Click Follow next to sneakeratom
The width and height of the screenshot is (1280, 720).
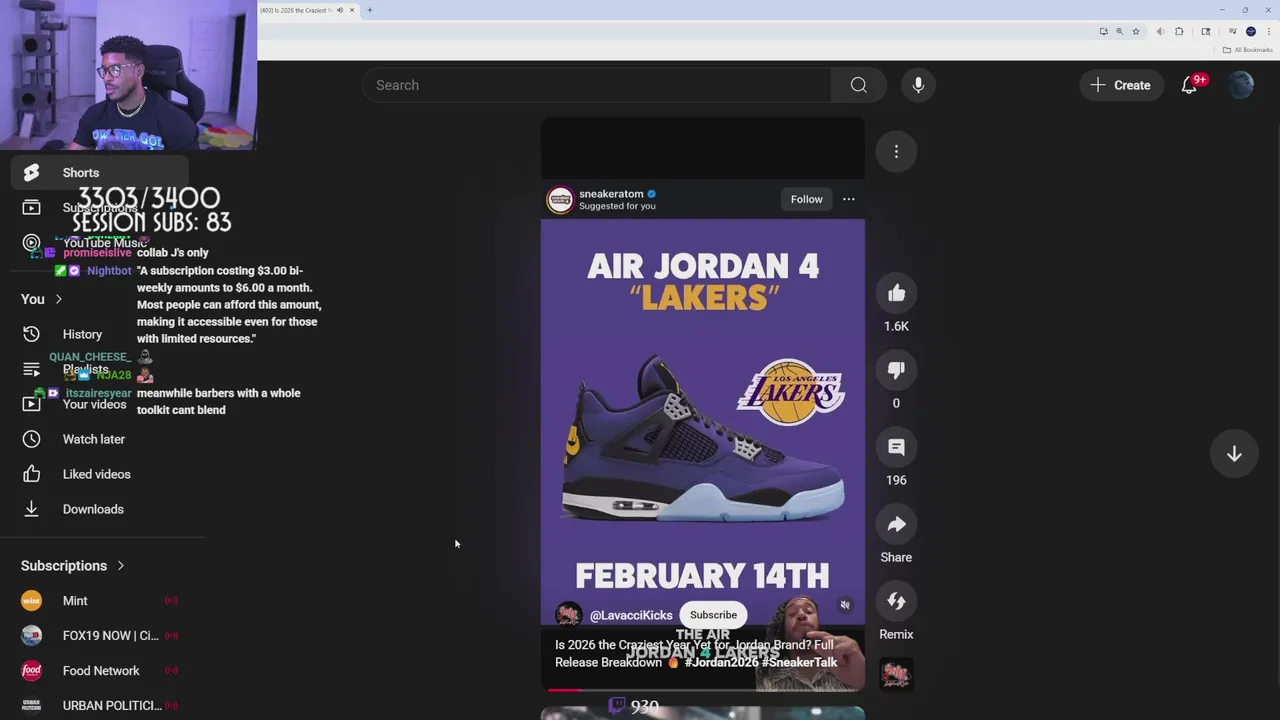coord(806,199)
